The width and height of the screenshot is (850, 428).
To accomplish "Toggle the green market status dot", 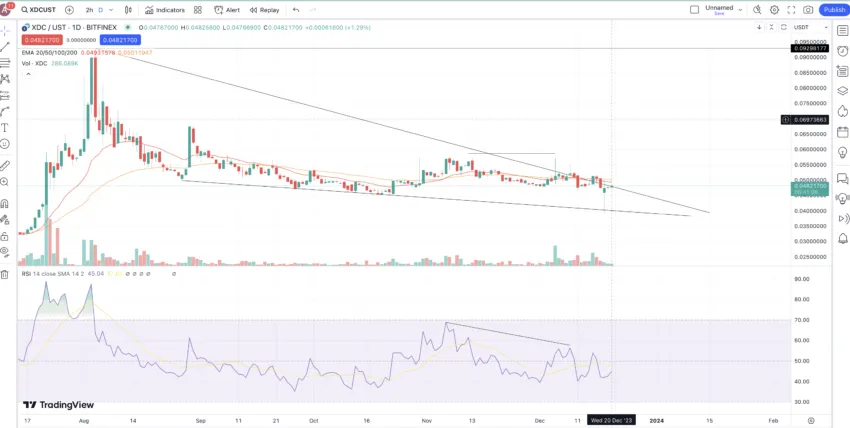I will click(x=127, y=27).
